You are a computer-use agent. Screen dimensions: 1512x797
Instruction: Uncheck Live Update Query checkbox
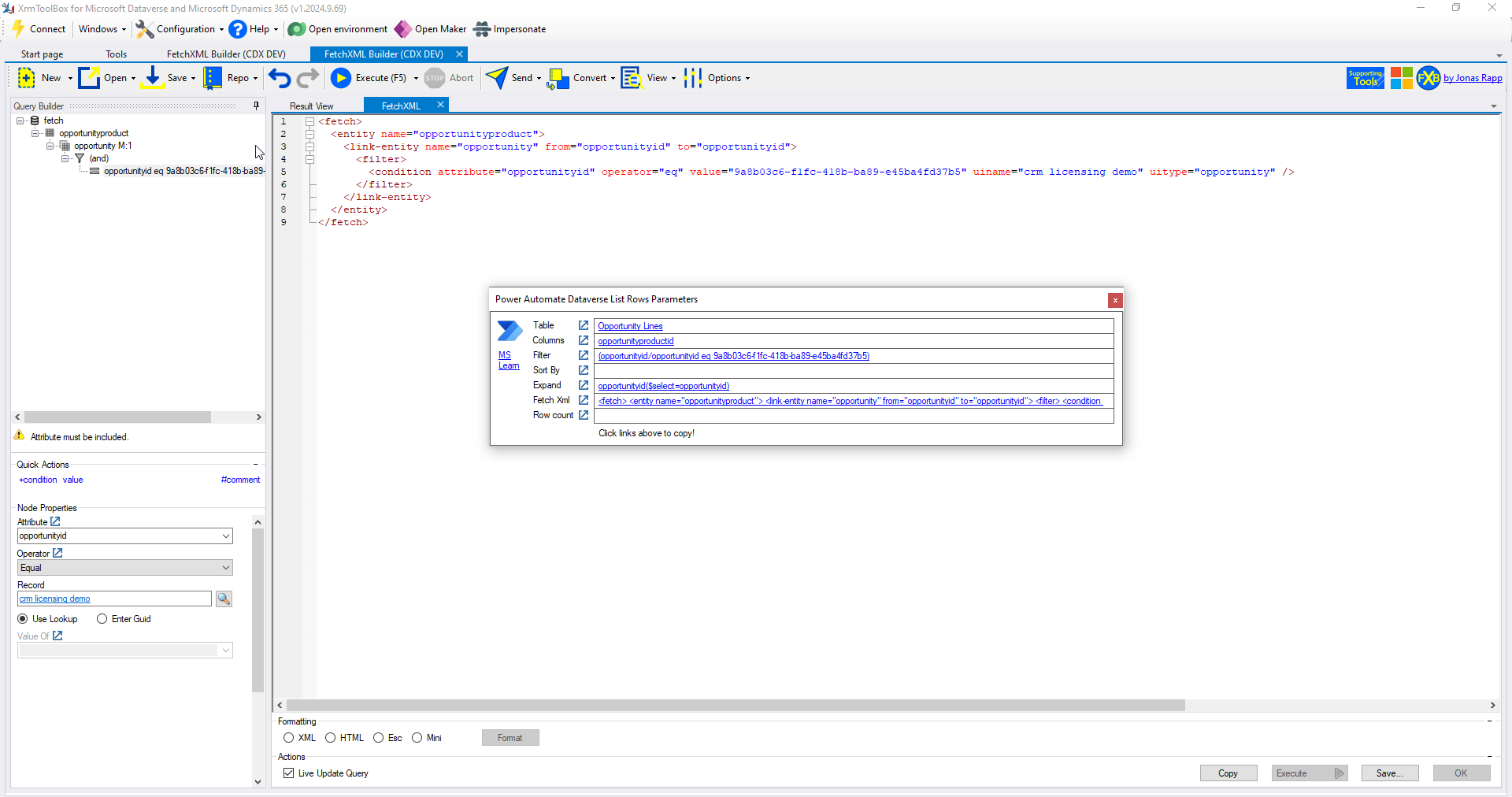coord(289,773)
